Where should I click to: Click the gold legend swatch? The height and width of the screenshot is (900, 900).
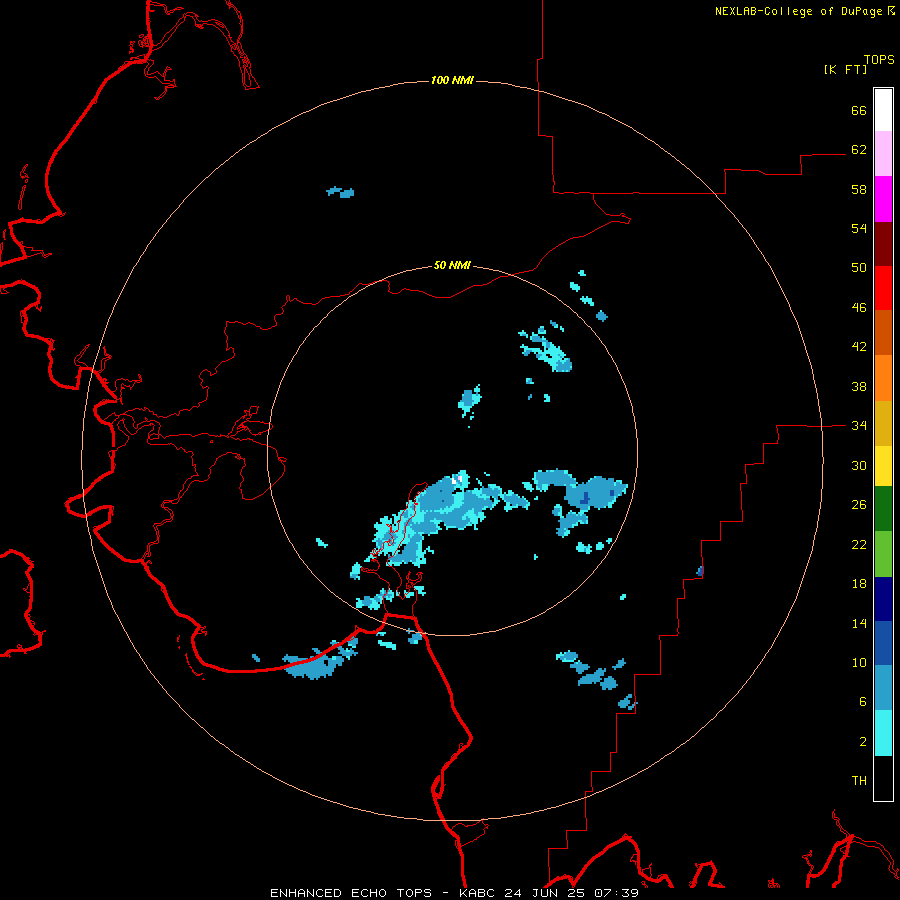883,424
